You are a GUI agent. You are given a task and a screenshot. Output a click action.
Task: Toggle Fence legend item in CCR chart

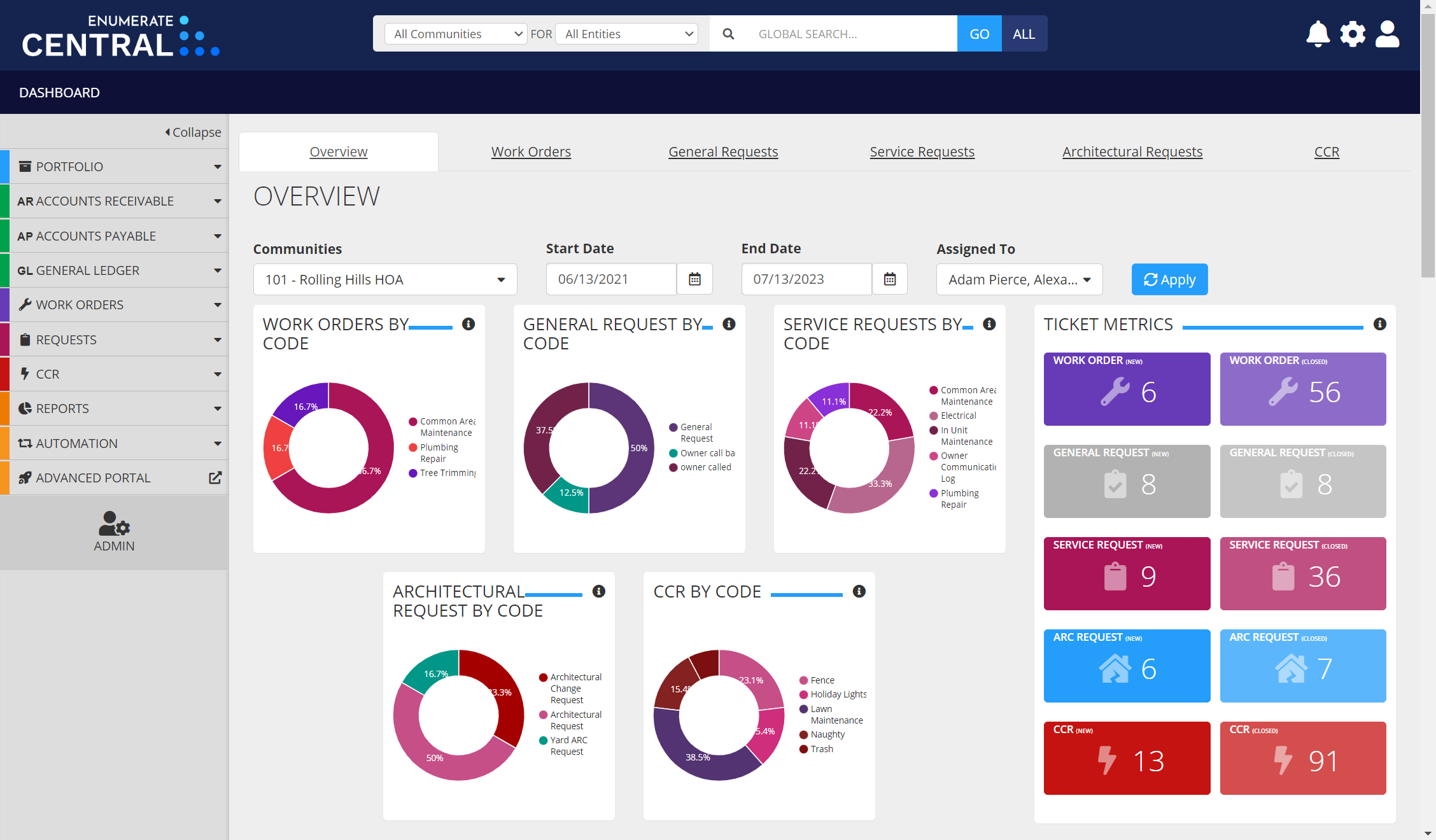[822, 680]
